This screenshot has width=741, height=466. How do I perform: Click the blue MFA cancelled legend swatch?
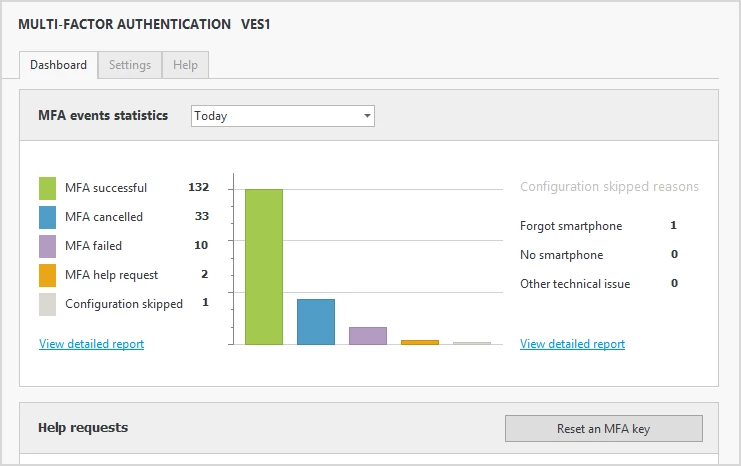point(47,217)
